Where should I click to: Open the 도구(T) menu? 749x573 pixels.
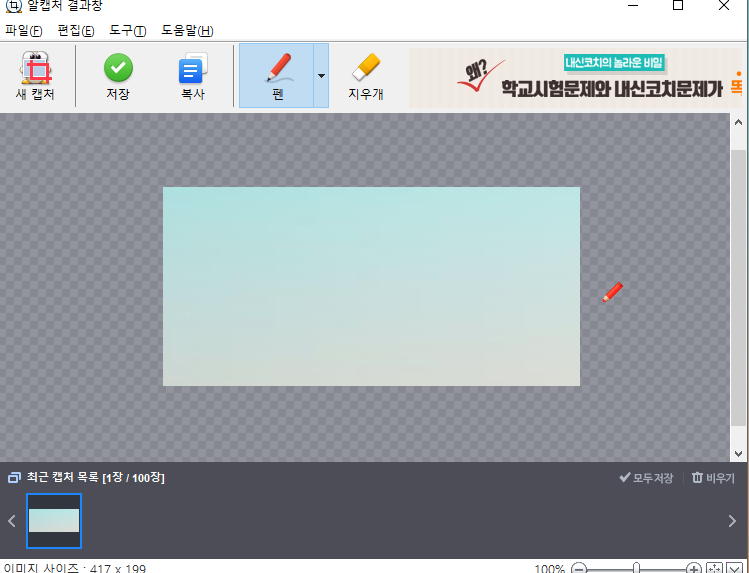tap(128, 31)
